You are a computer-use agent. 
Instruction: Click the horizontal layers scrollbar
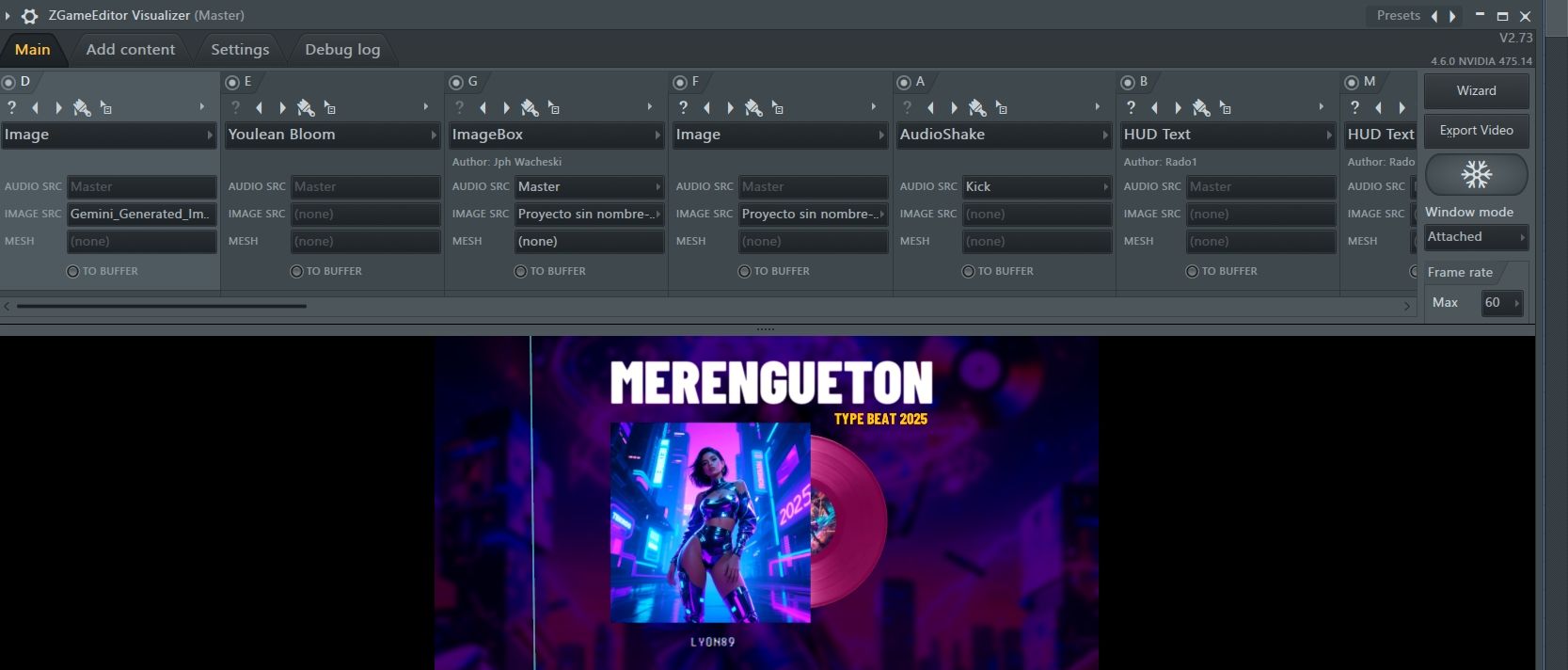162,306
